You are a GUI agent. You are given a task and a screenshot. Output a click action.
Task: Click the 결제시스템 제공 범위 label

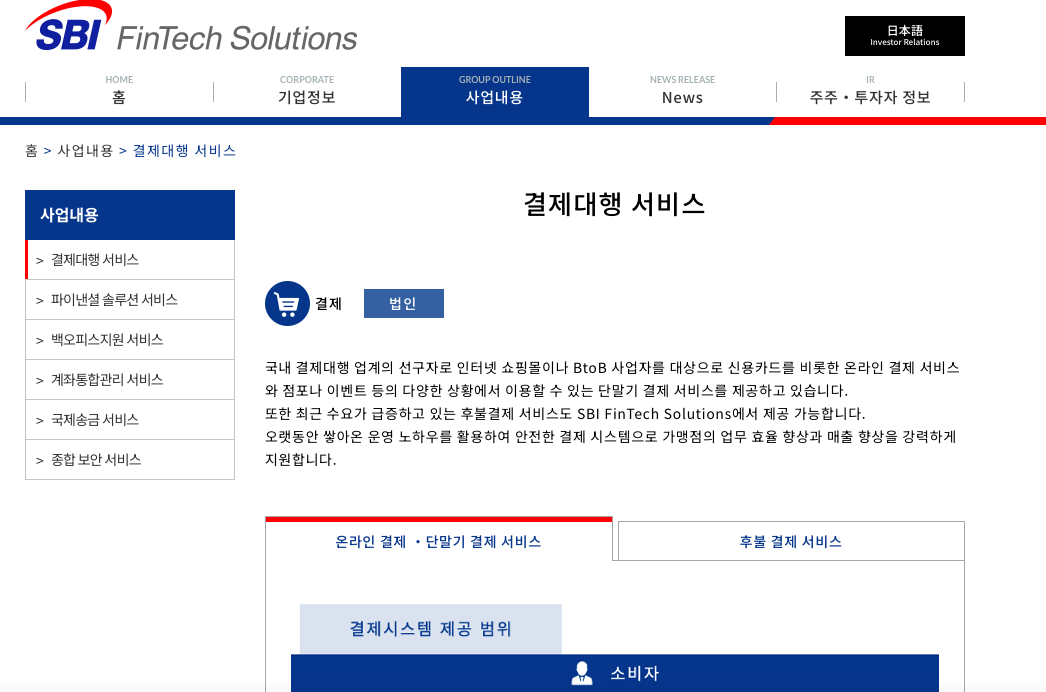point(430,629)
